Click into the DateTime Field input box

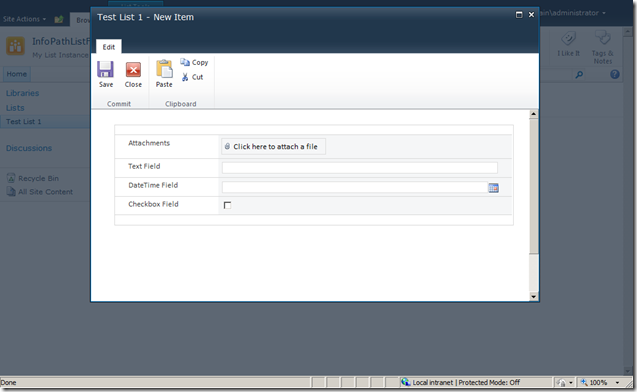click(355, 187)
